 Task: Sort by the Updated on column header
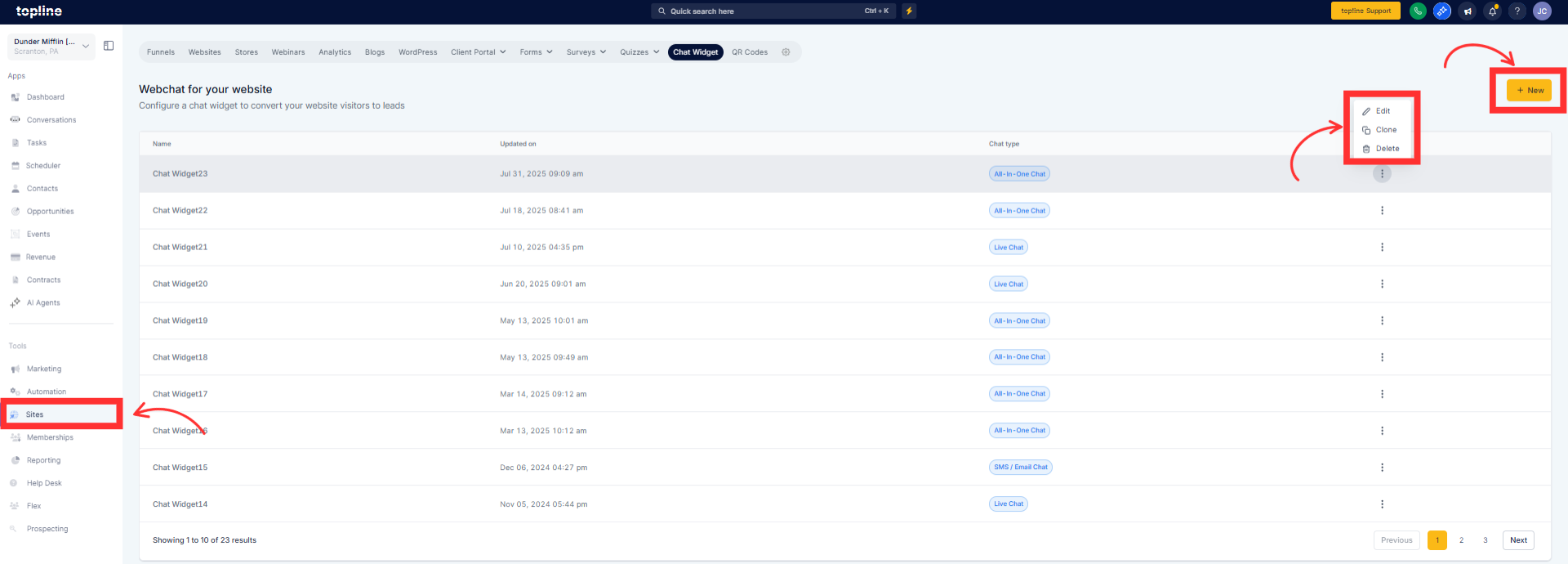coord(518,144)
